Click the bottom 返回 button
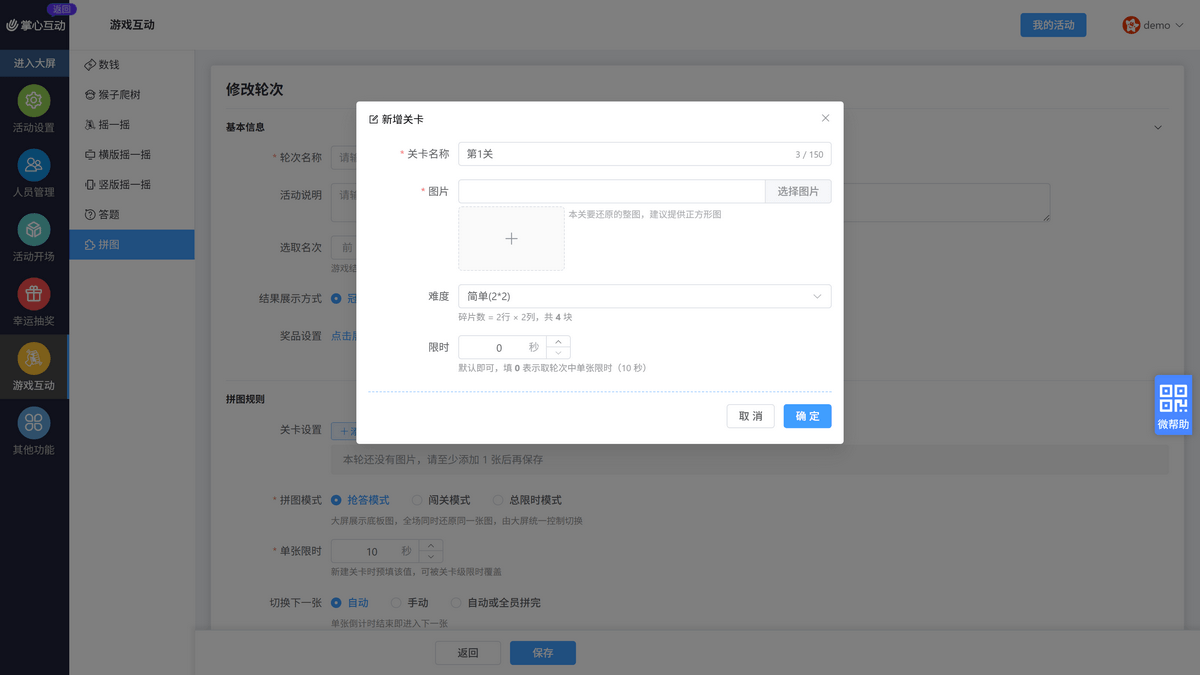1200x675 pixels. coord(468,653)
